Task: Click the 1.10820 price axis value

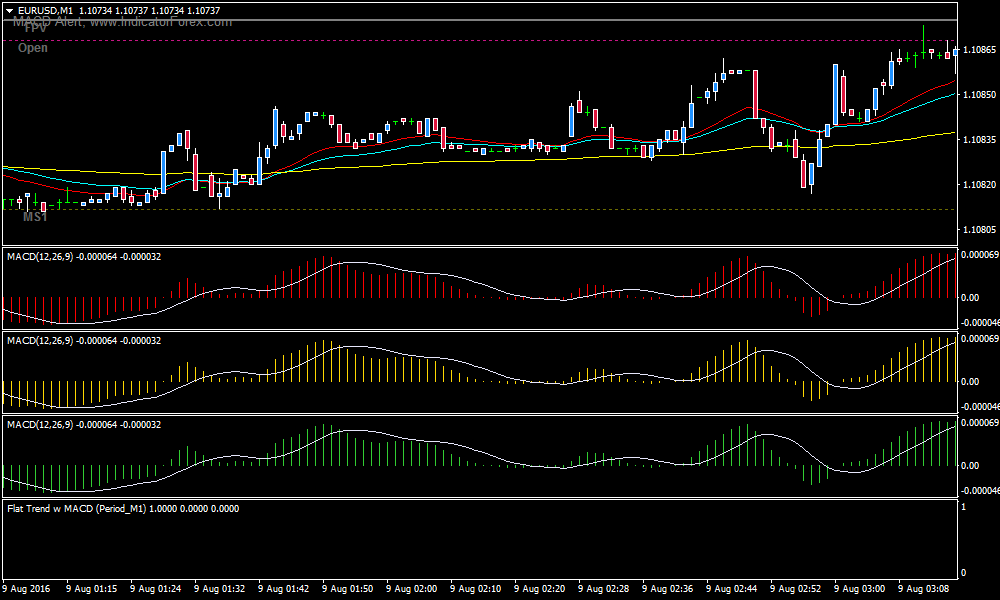Action: tap(977, 185)
